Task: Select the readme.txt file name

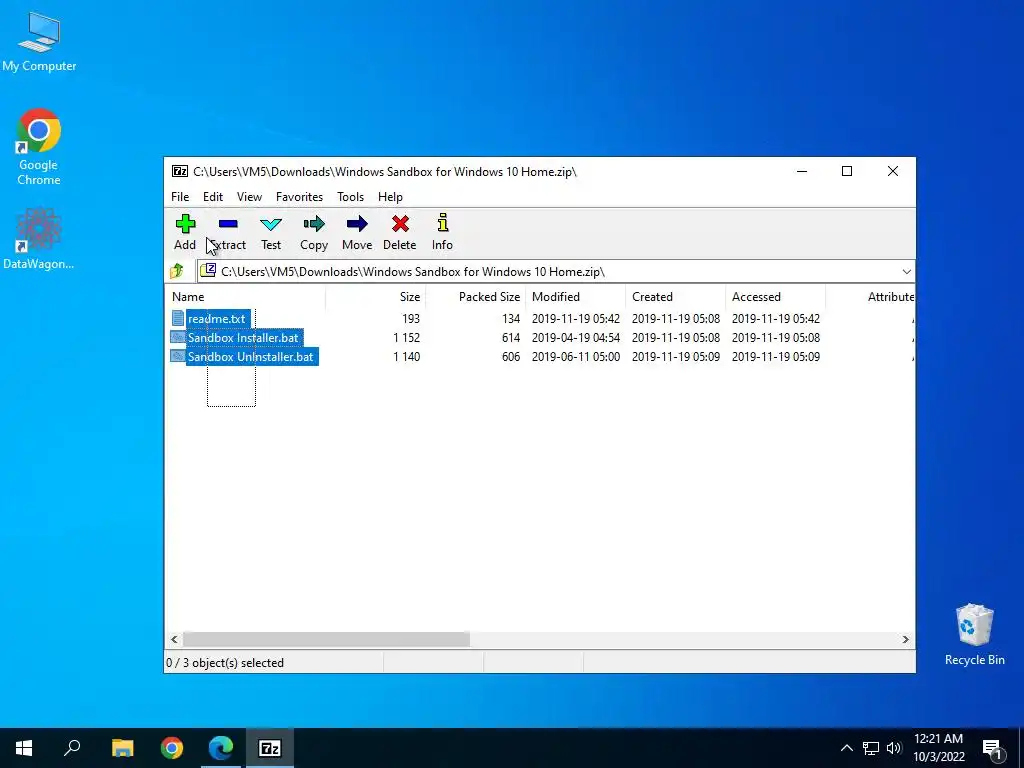Action: click(217, 319)
